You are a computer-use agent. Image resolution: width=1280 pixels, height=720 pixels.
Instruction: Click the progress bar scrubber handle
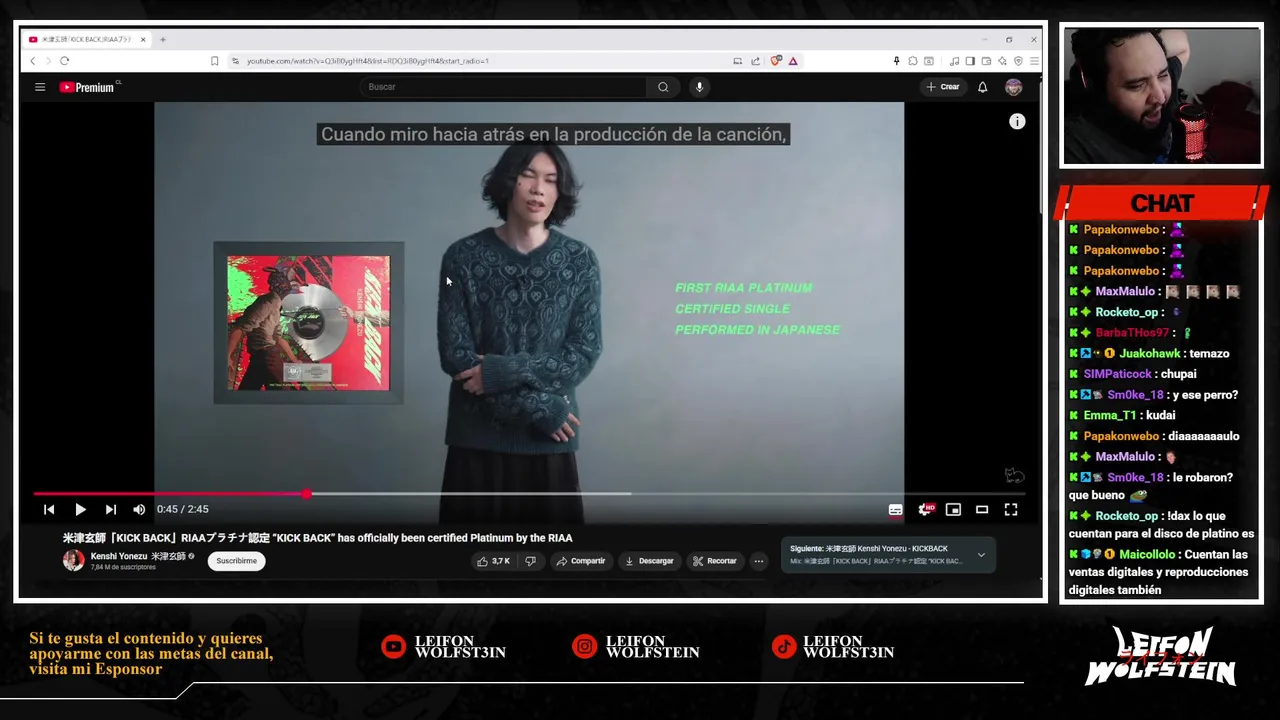pos(307,494)
